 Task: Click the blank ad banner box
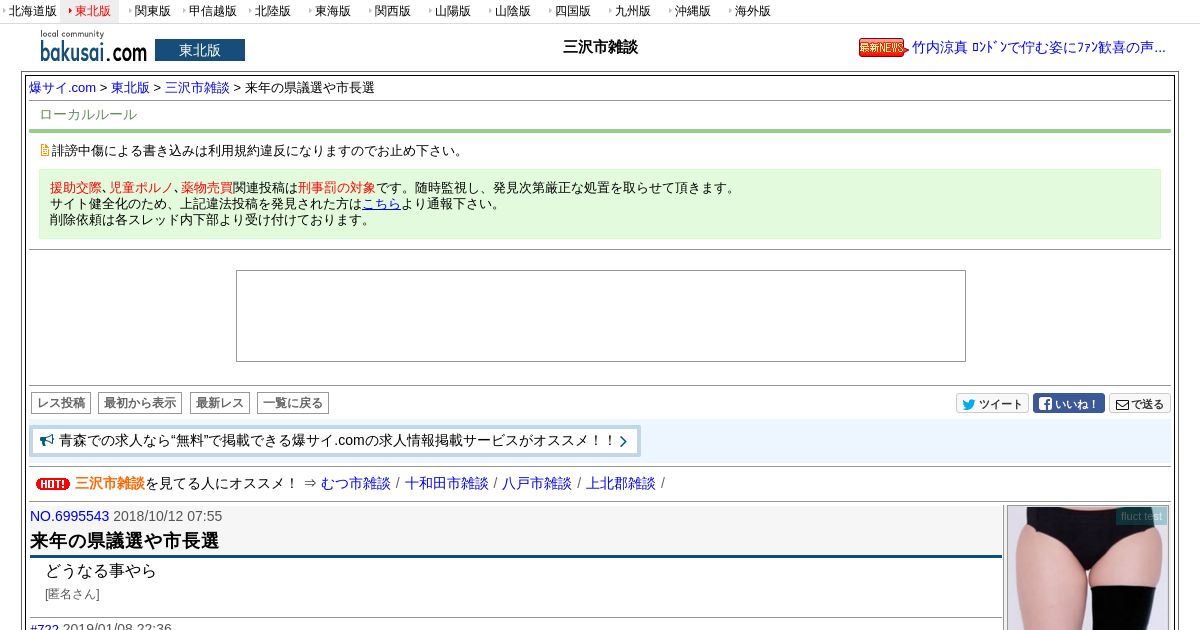pos(601,316)
